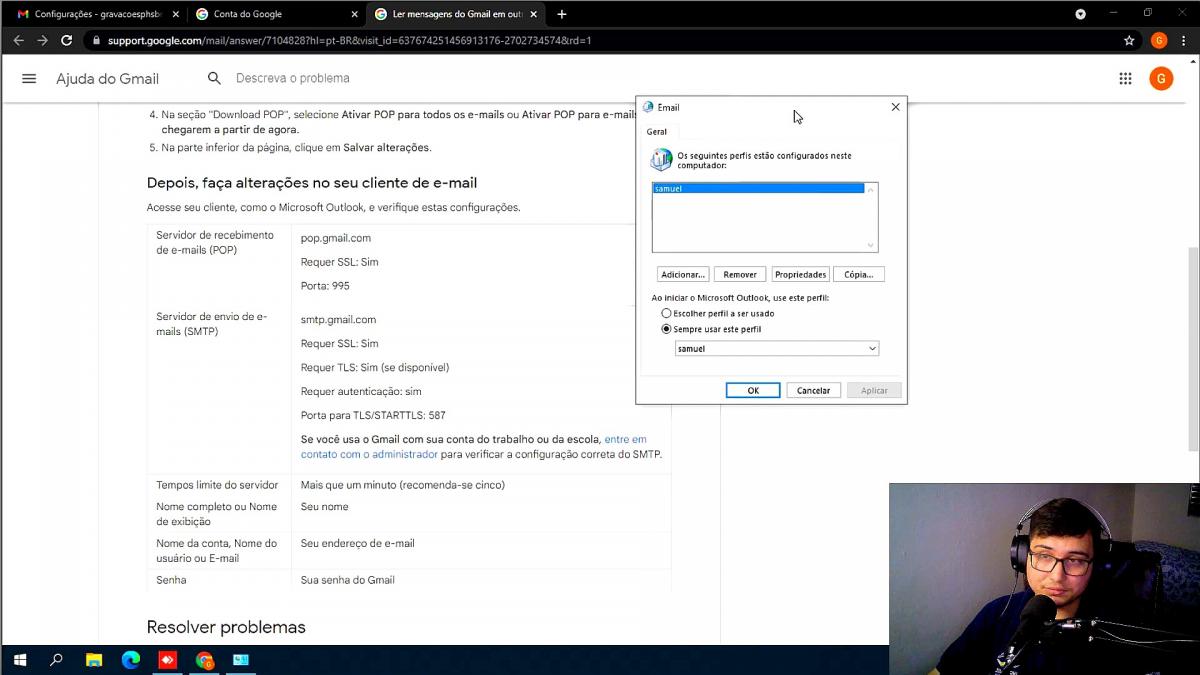This screenshot has height=675, width=1200.
Task: Click the Remover button
Action: [x=740, y=274]
